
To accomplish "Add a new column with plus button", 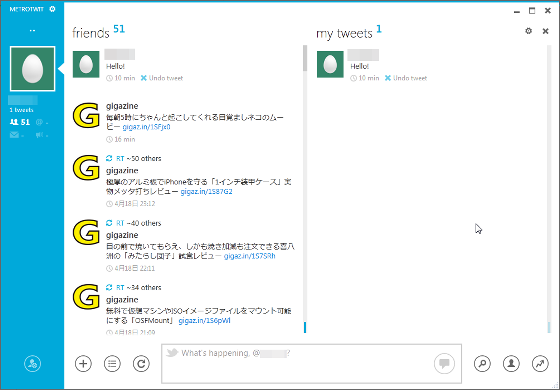I will (83, 364).
